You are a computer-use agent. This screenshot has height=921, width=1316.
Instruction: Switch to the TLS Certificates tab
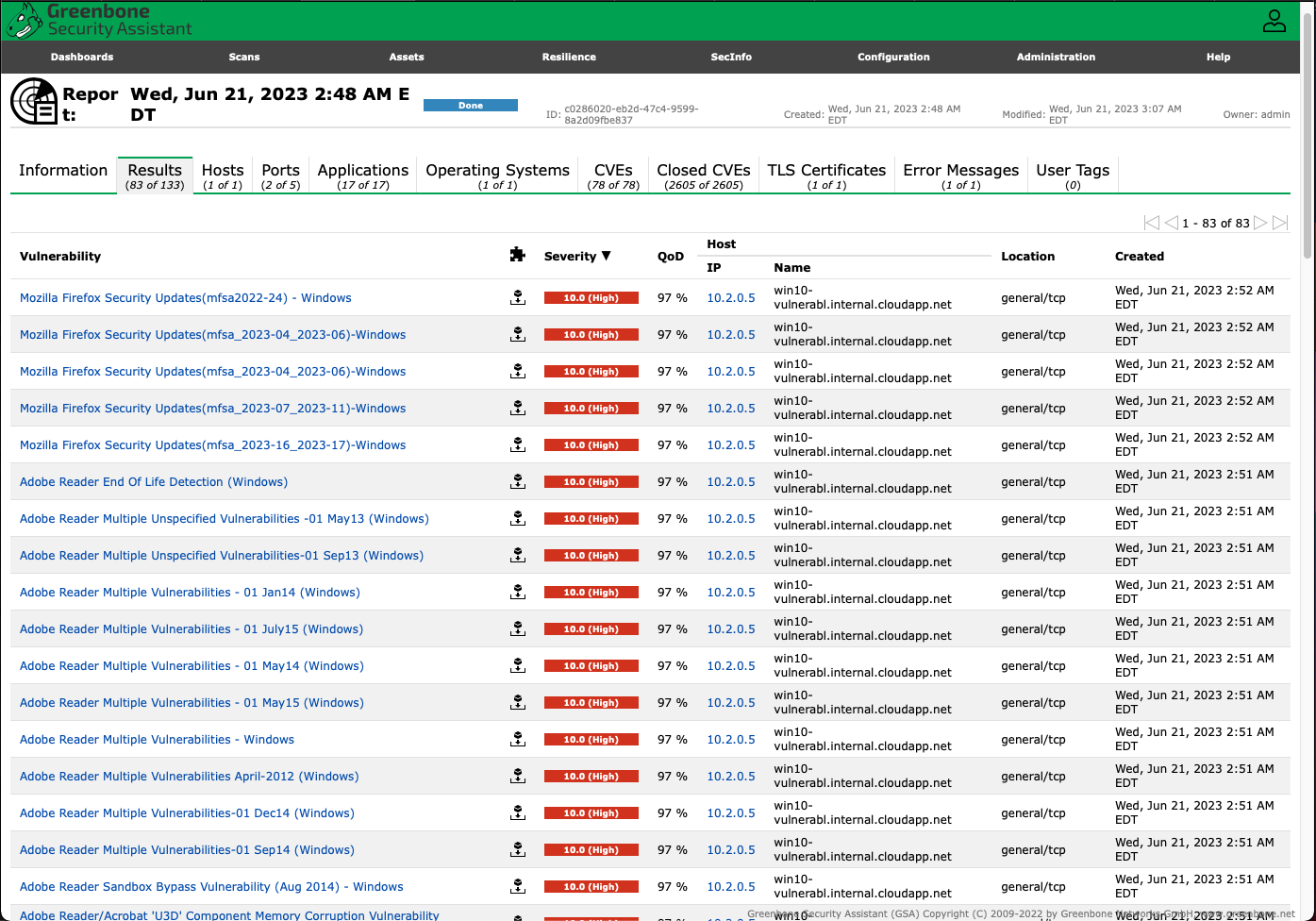click(x=826, y=176)
